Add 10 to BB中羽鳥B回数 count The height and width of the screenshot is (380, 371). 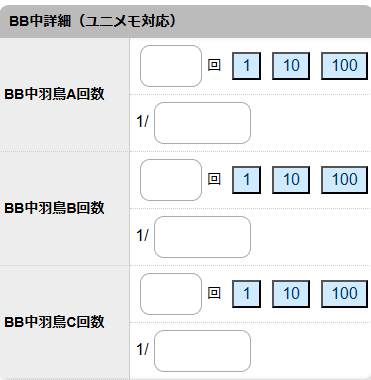click(x=291, y=180)
